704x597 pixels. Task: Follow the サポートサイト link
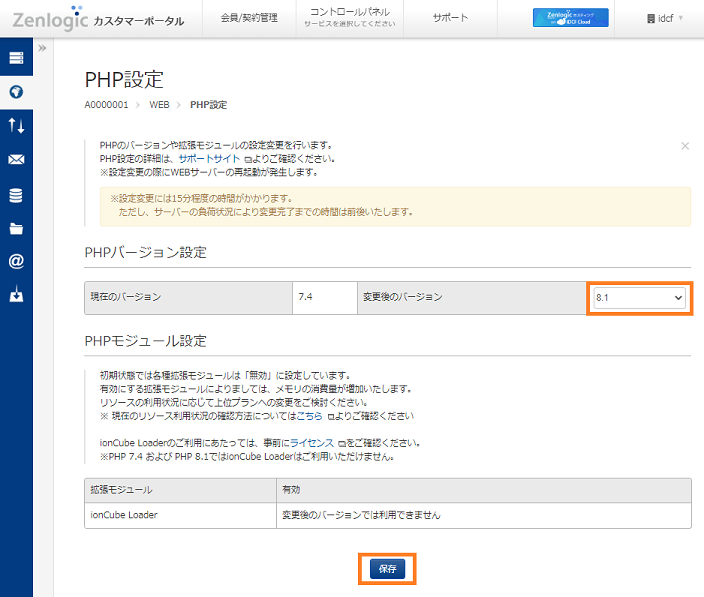(x=208, y=159)
